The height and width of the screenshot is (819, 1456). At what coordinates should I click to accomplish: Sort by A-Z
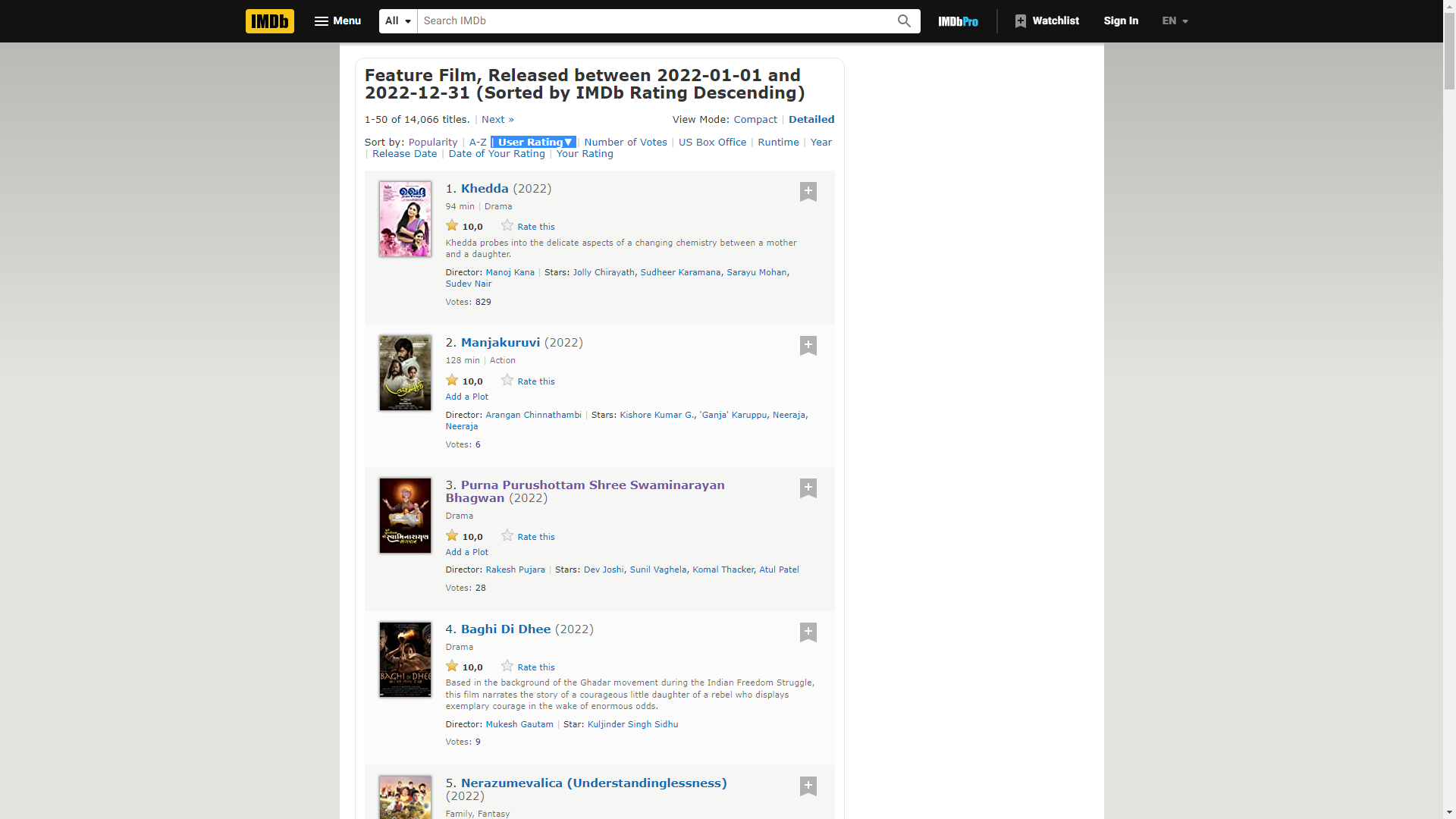(478, 142)
